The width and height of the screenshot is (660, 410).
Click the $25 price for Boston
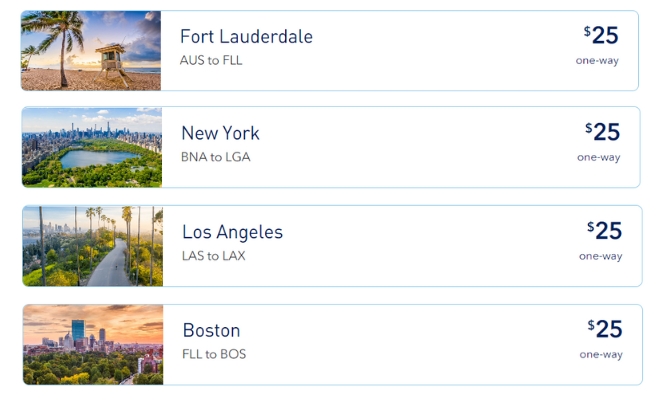pyautogui.click(x=605, y=329)
